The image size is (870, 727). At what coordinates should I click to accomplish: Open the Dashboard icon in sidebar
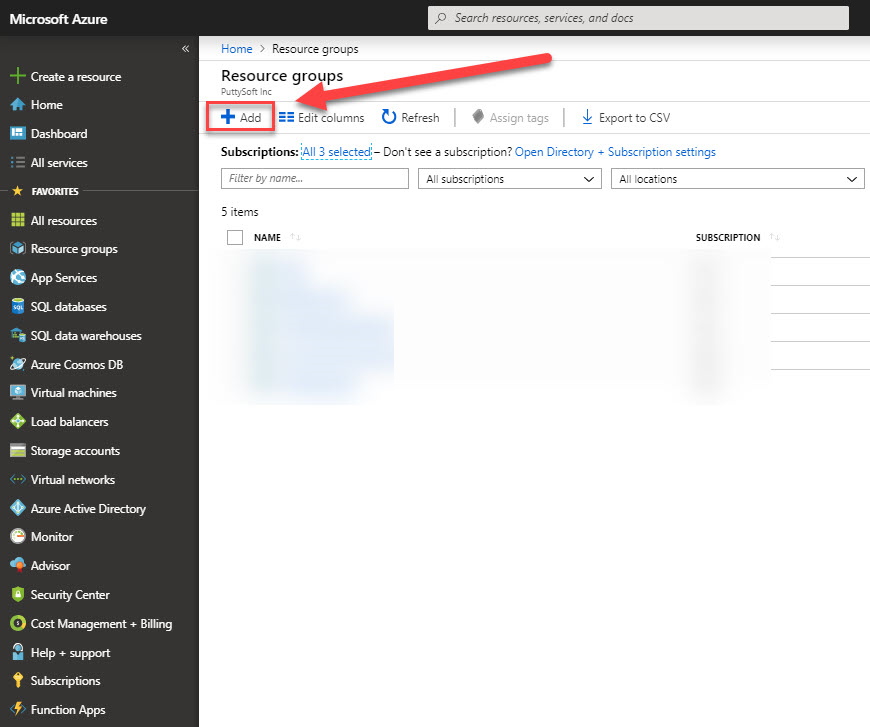(x=18, y=133)
